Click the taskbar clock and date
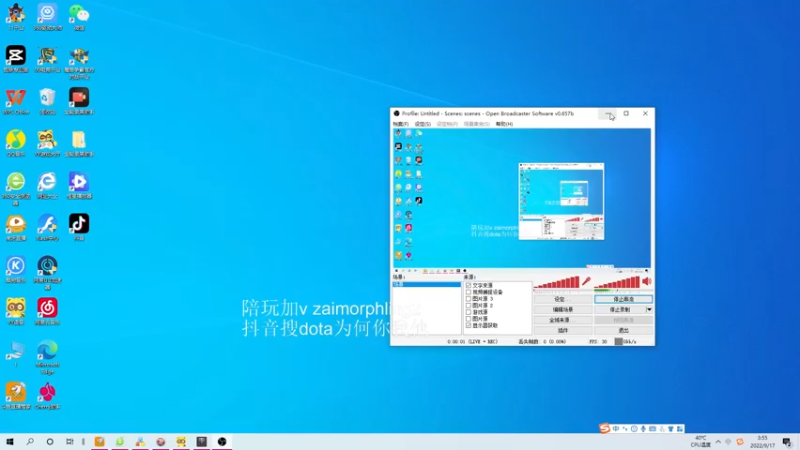The width and height of the screenshot is (800, 450). click(x=763, y=442)
